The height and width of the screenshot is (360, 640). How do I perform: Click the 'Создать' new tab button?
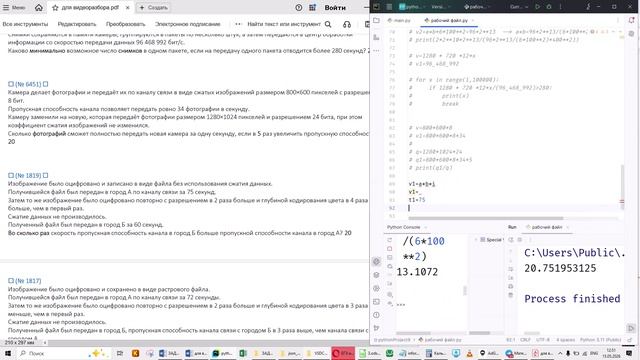point(153,7)
